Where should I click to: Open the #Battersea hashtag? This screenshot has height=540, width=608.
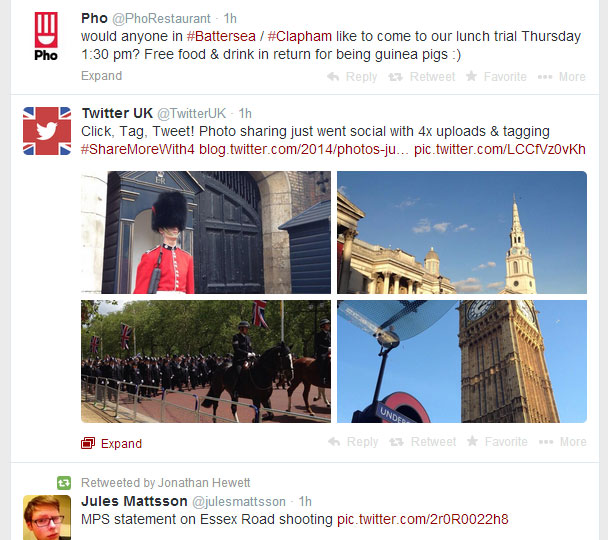(221, 36)
